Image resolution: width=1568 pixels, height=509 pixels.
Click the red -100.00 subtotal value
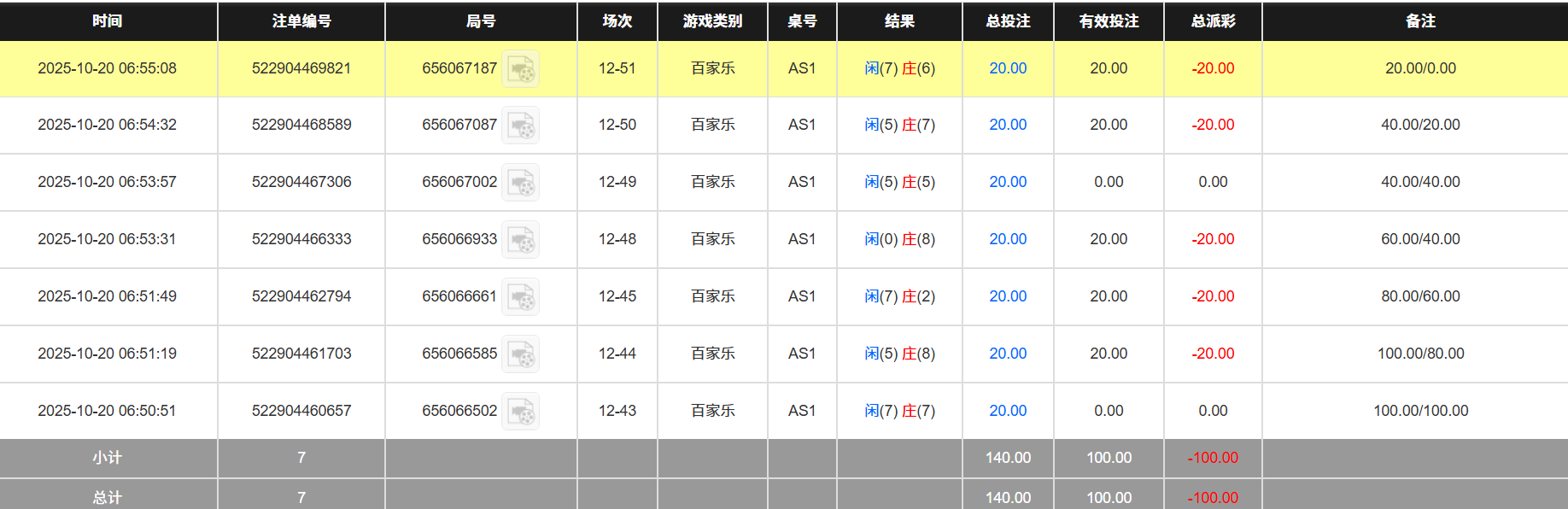(1211, 458)
